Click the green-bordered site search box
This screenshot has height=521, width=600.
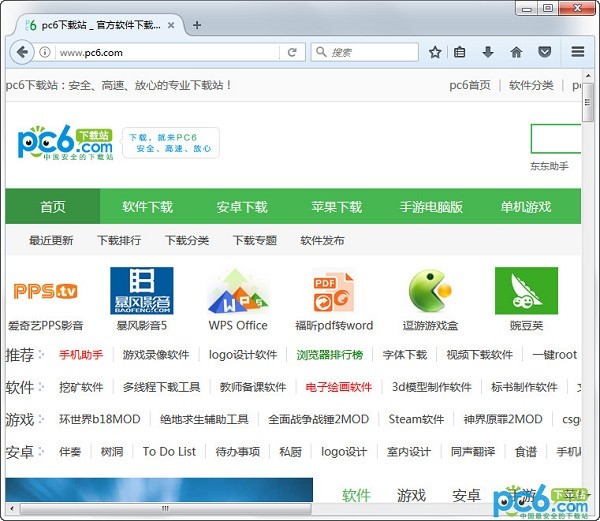pyautogui.click(x=556, y=138)
